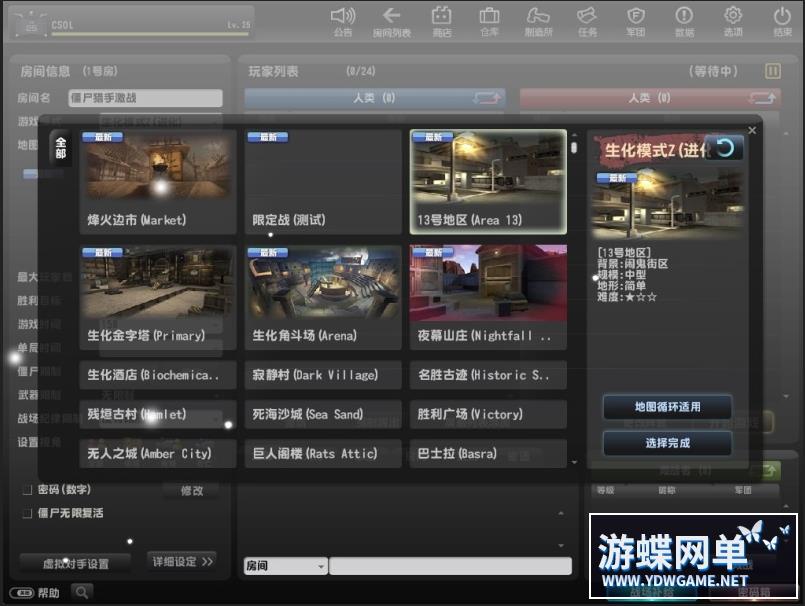Open the 制造所 crafting icon
805x606 pixels.
click(x=538, y=17)
